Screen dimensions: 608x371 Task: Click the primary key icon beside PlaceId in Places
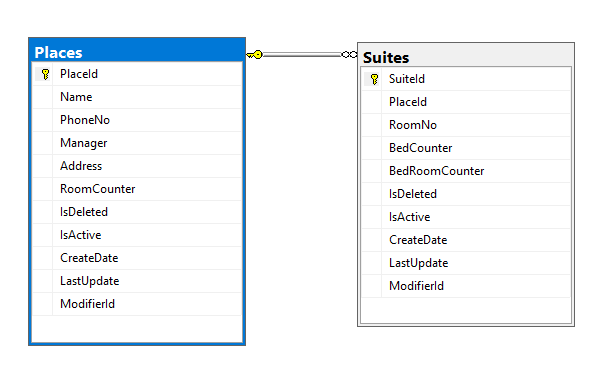pyautogui.click(x=45, y=74)
